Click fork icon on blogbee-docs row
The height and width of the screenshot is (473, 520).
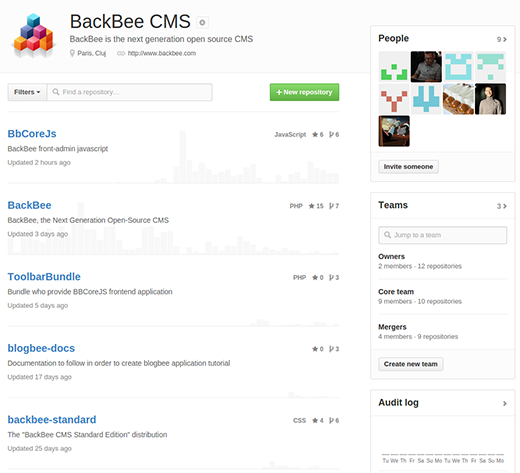click(x=331, y=349)
